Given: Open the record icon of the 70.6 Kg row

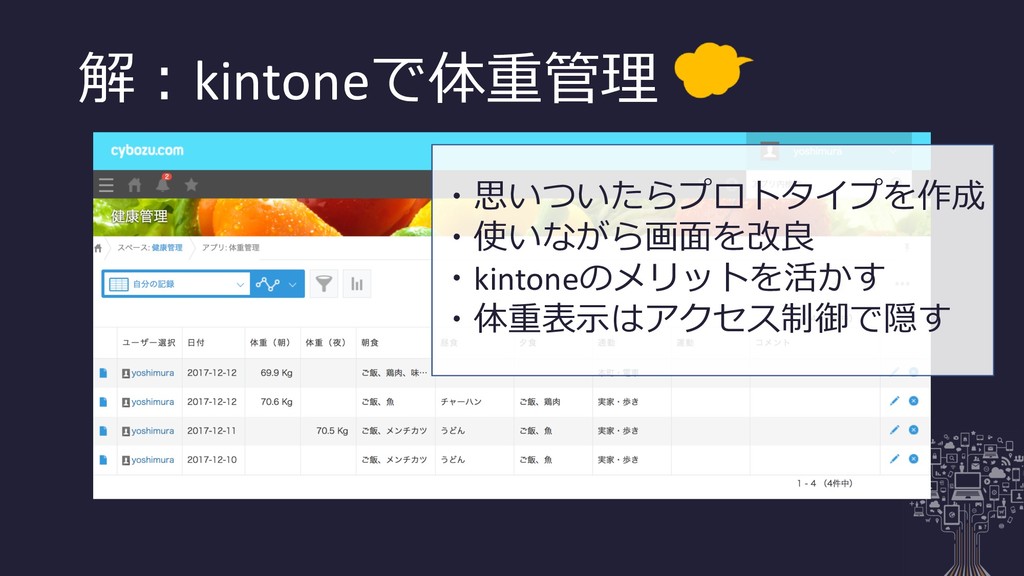Looking at the screenshot, I should point(103,402).
